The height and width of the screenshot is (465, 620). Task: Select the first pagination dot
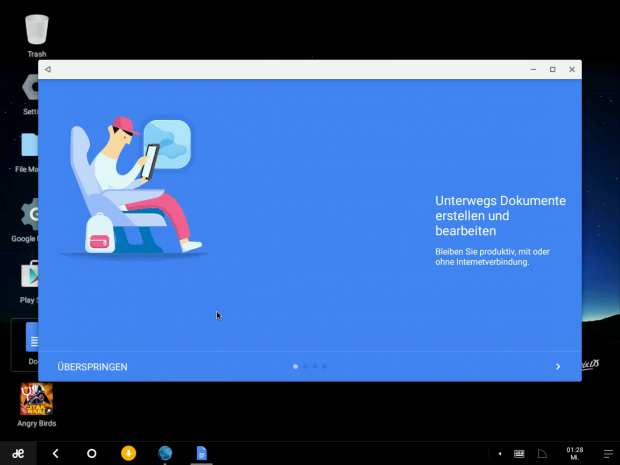click(295, 367)
